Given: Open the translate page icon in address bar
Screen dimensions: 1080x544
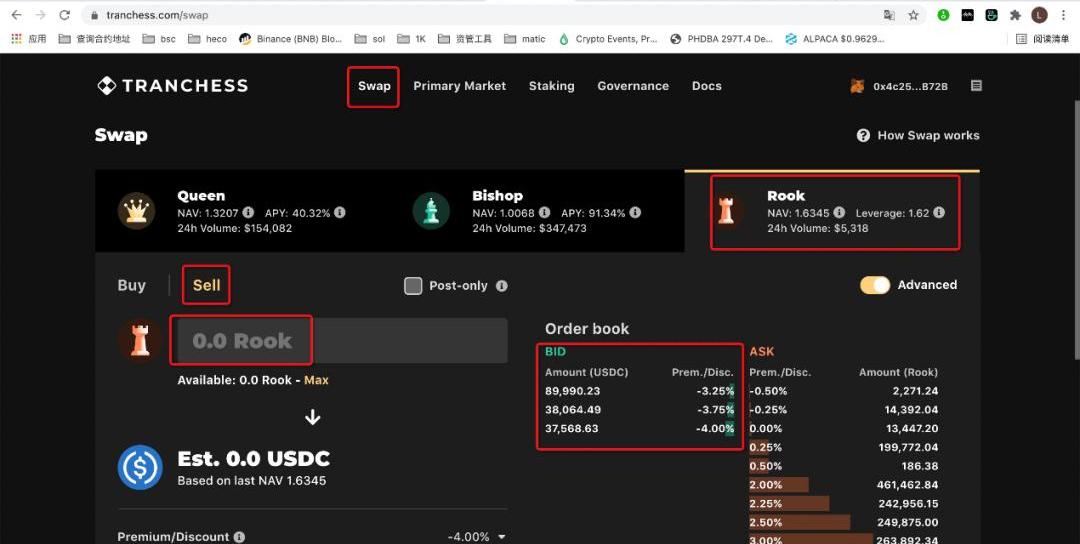Looking at the screenshot, I should tap(889, 14).
